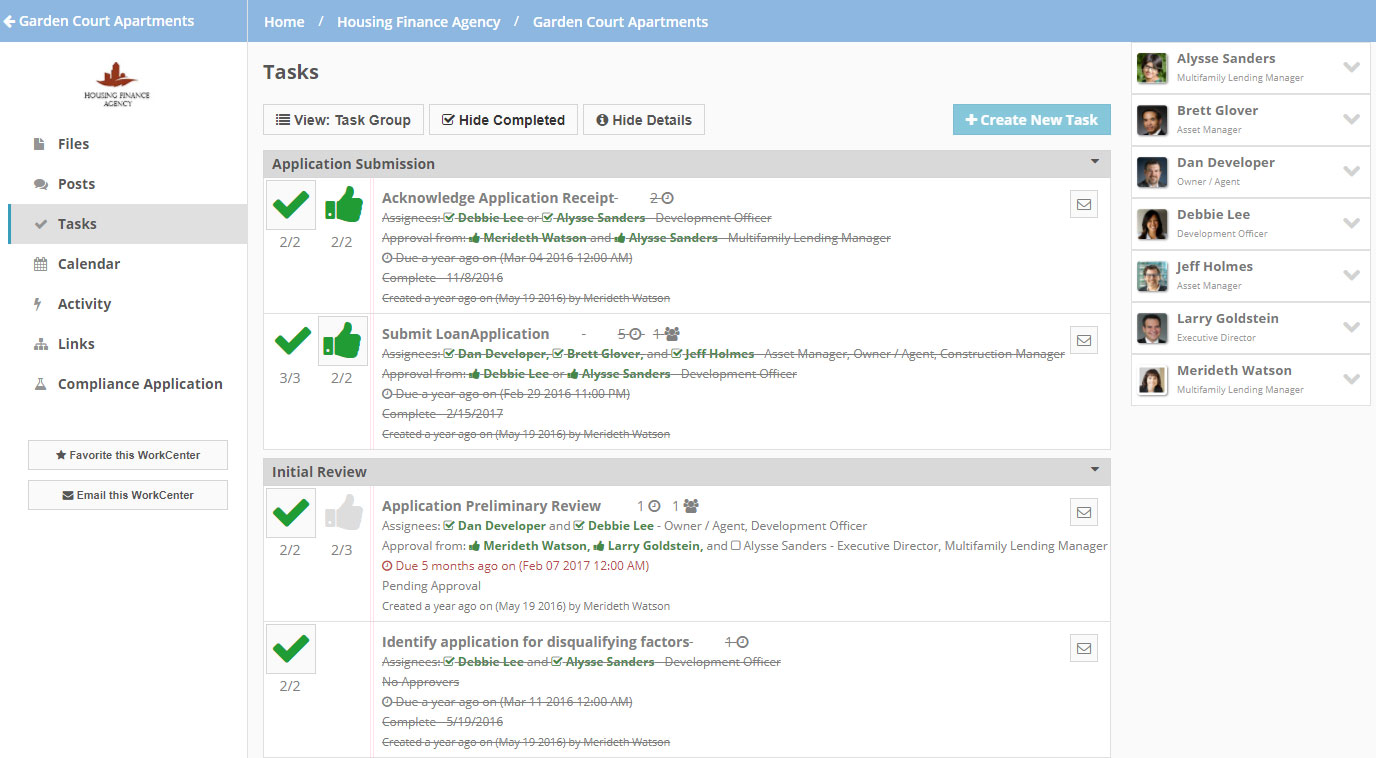Viewport: 1376px width, 758px height.
Task: Collapse the Application Submission group
Action: (1094, 162)
